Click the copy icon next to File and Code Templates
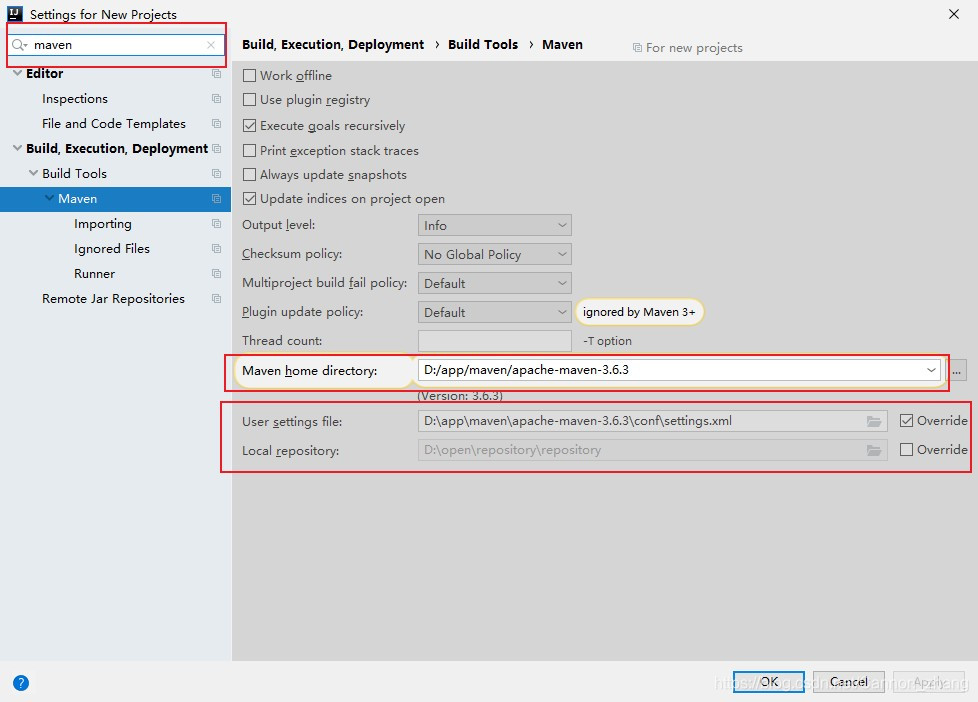This screenshot has height=702, width=978. click(216, 124)
